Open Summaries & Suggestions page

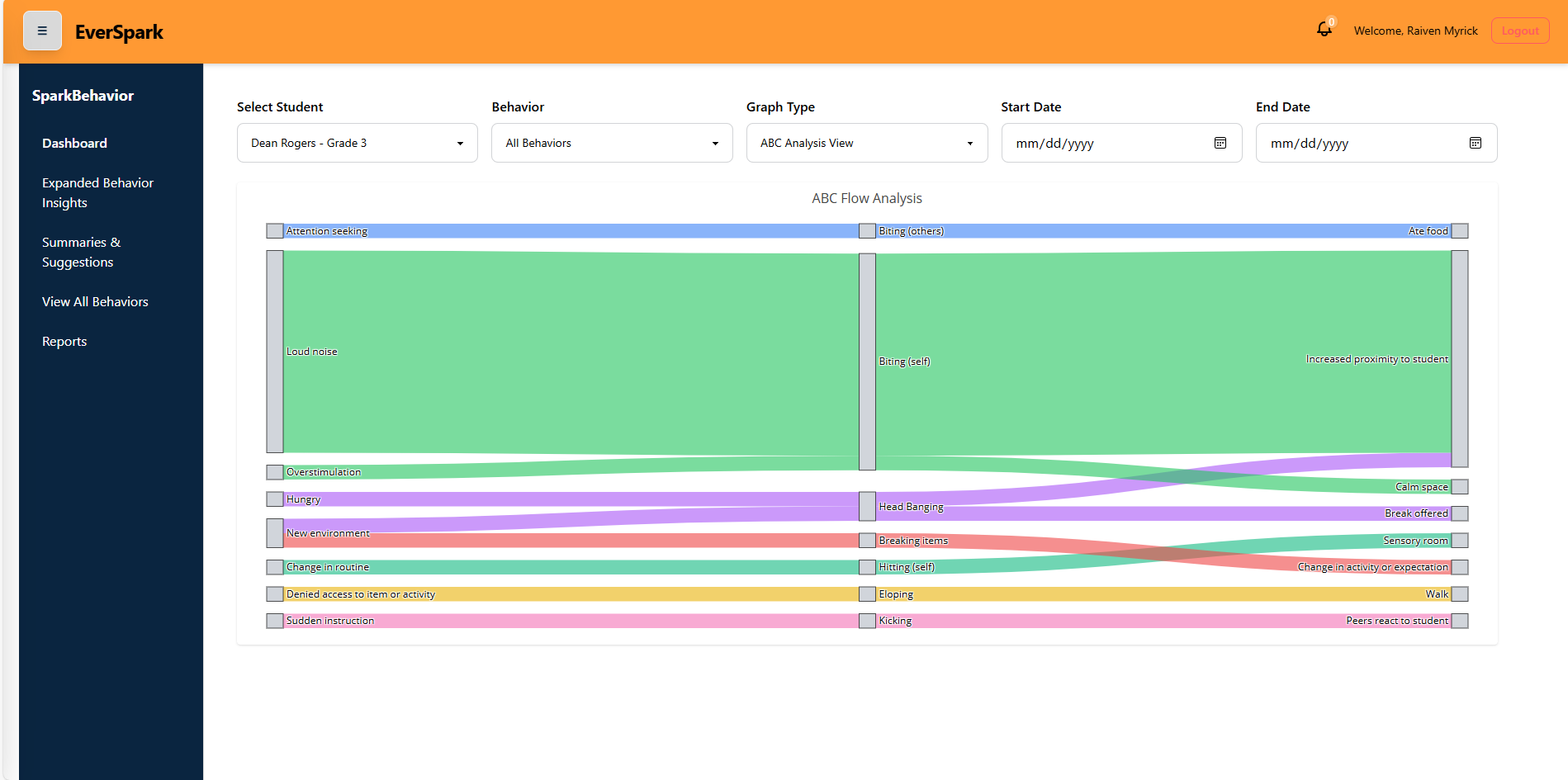coord(81,252)
